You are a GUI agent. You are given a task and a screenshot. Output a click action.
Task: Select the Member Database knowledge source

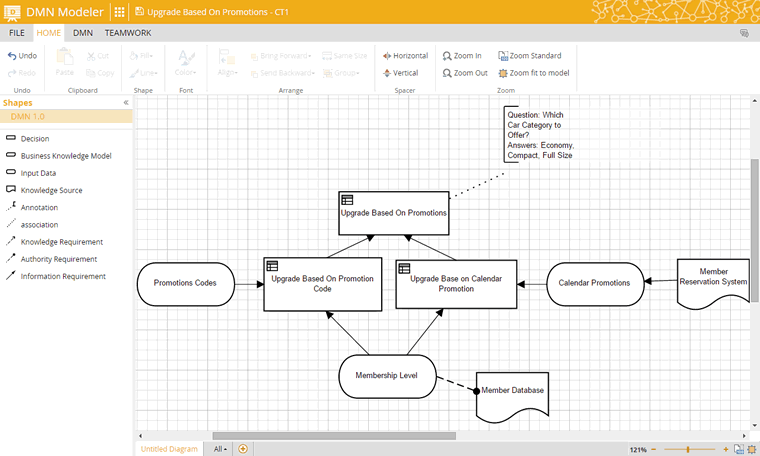(x=512, y=395)
